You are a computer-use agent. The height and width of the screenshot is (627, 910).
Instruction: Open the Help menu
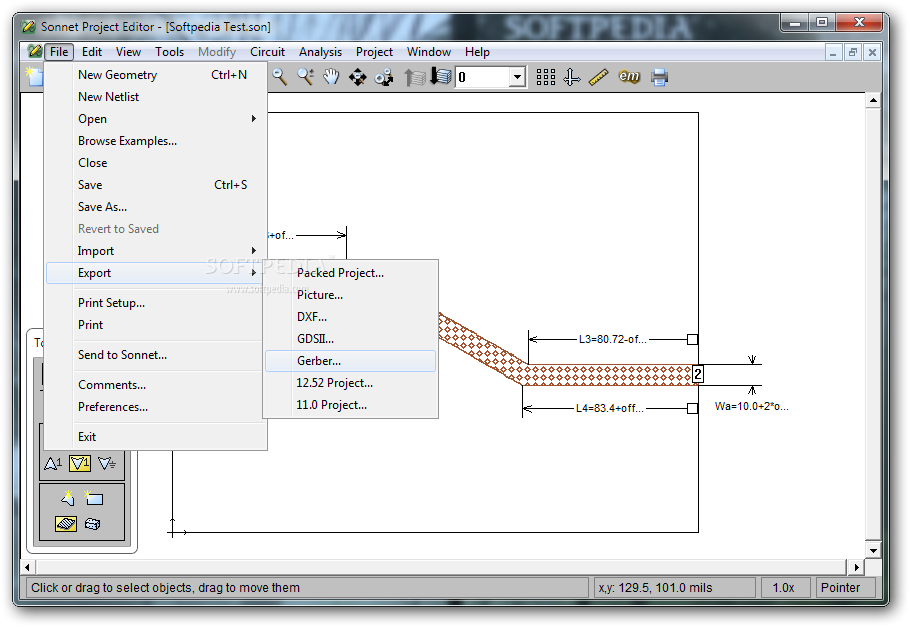[x=477, y=52]
